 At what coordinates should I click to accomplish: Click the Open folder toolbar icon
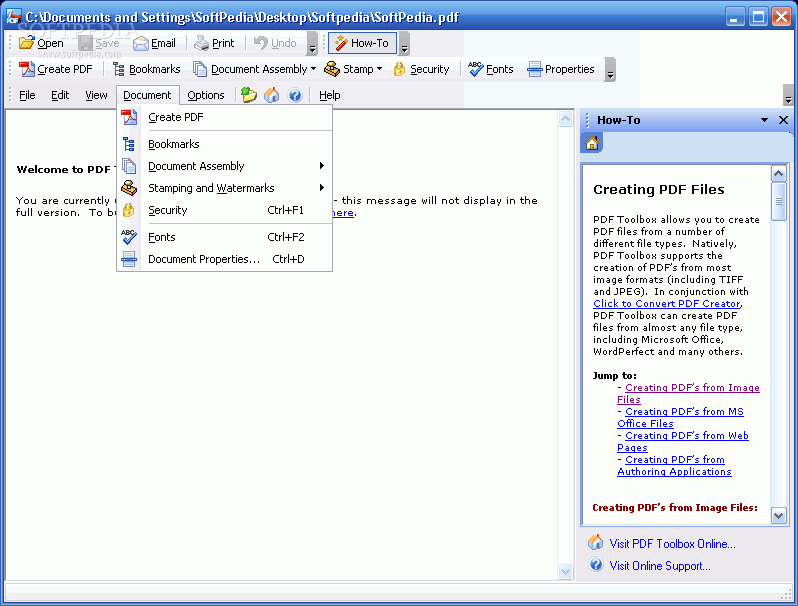pos(26,43)
